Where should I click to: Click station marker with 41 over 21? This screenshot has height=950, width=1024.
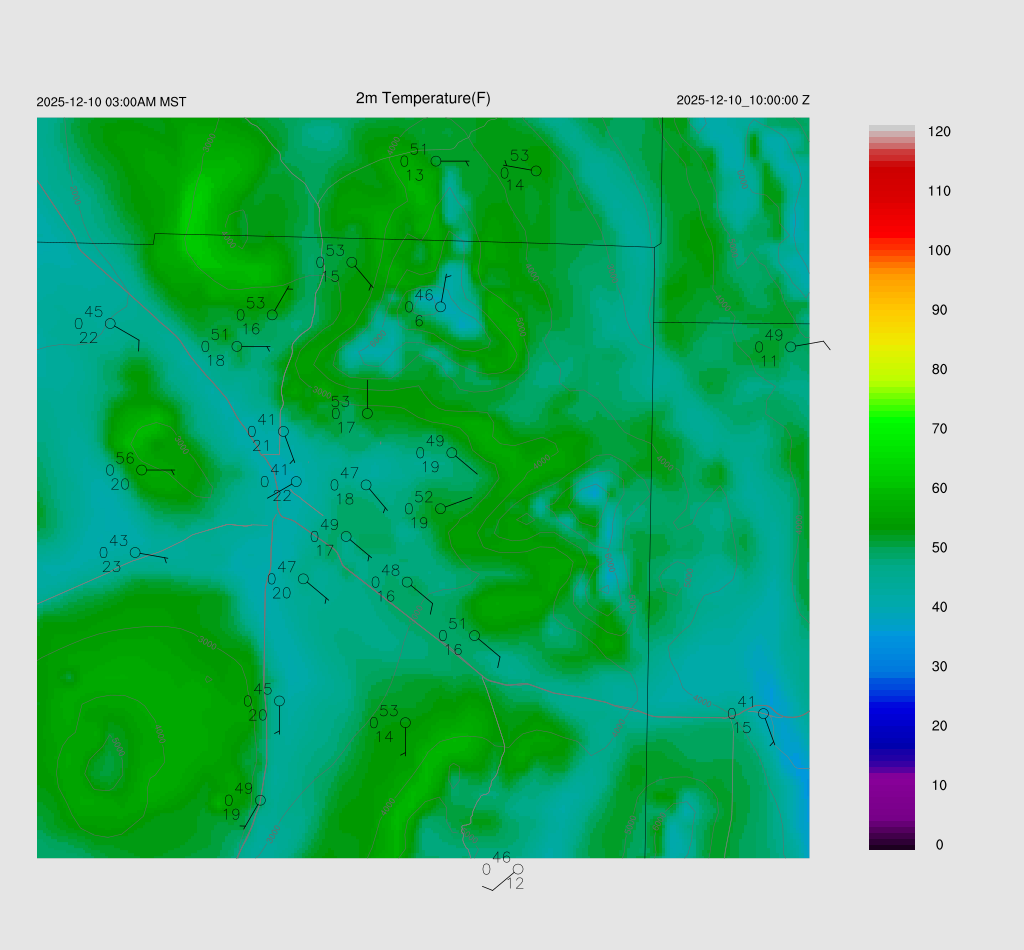click(283, 431)
